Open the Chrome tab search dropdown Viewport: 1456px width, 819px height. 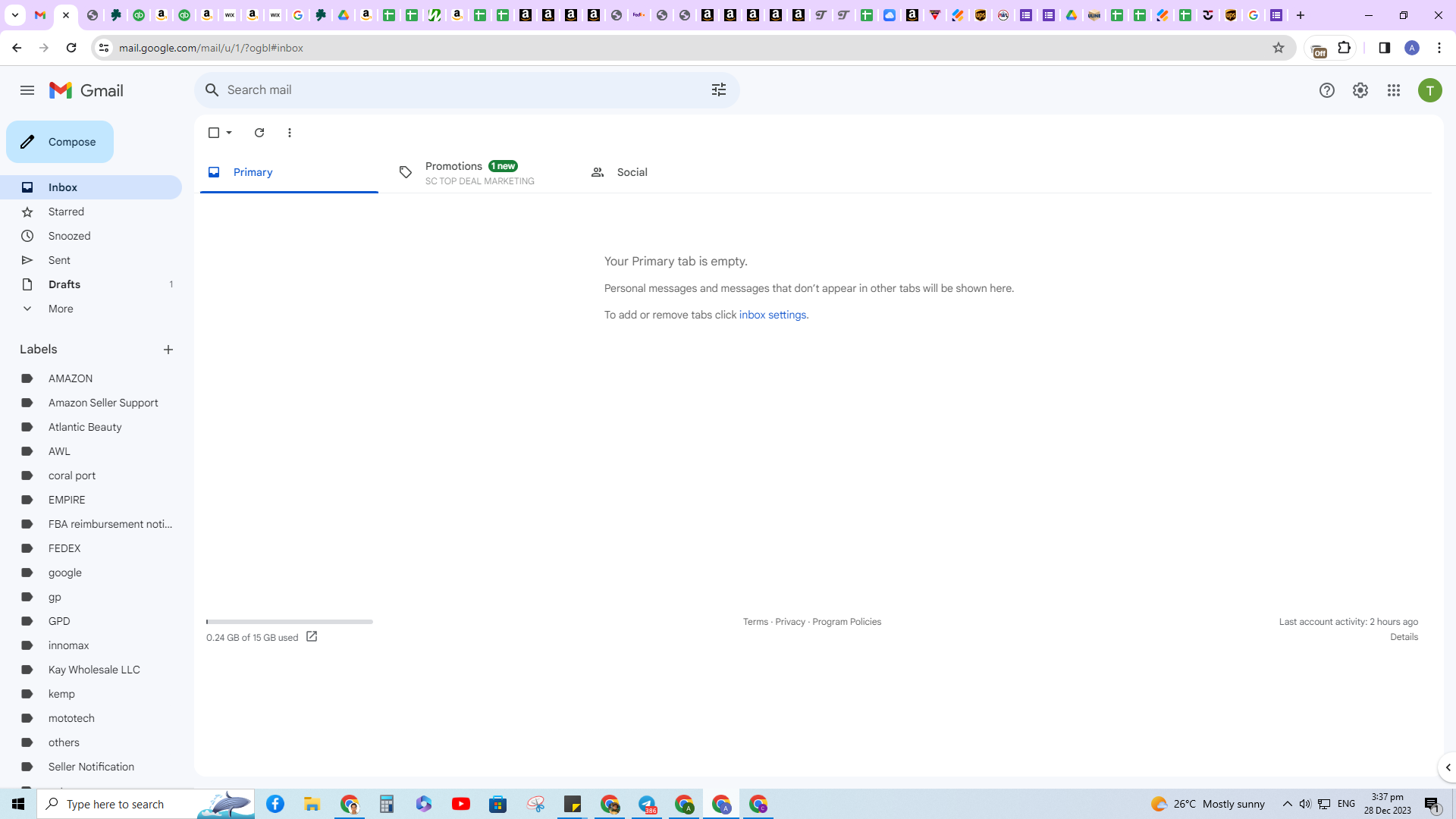pyautogui.click(x=14, y=15)
